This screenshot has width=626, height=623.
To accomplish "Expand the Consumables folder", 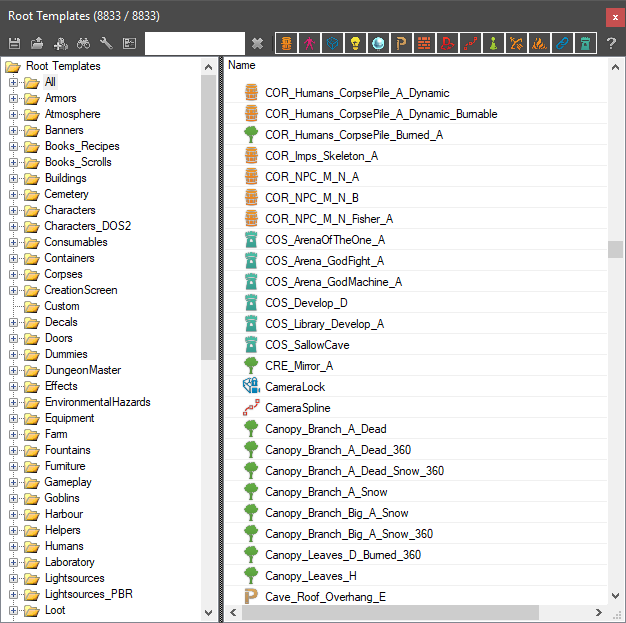I will [14, 242].
